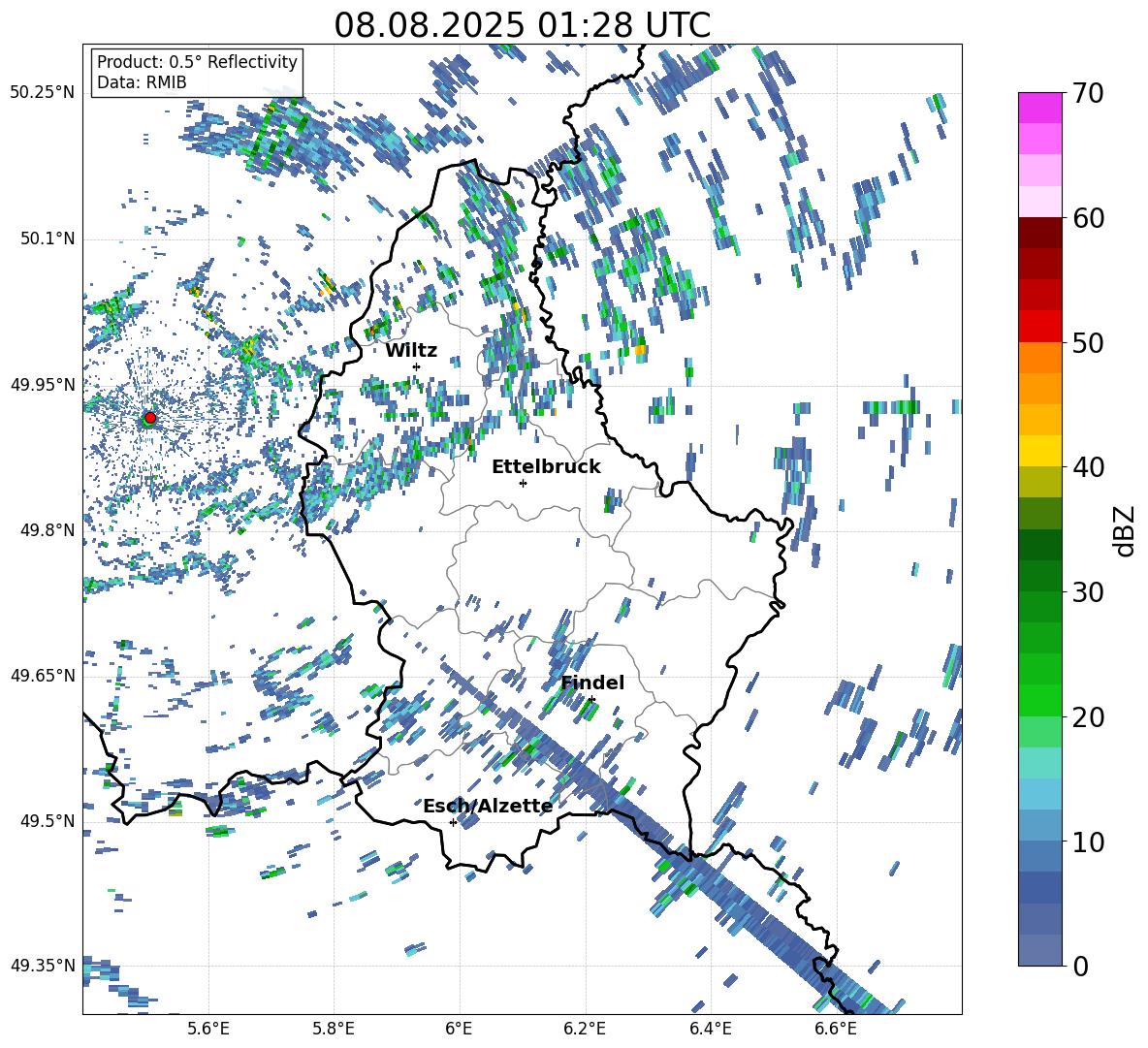Click the light blue colorbar band near 15
Image resolution: width=1148 pixels, height=1048 pixels.
[x=1039, y=794]
